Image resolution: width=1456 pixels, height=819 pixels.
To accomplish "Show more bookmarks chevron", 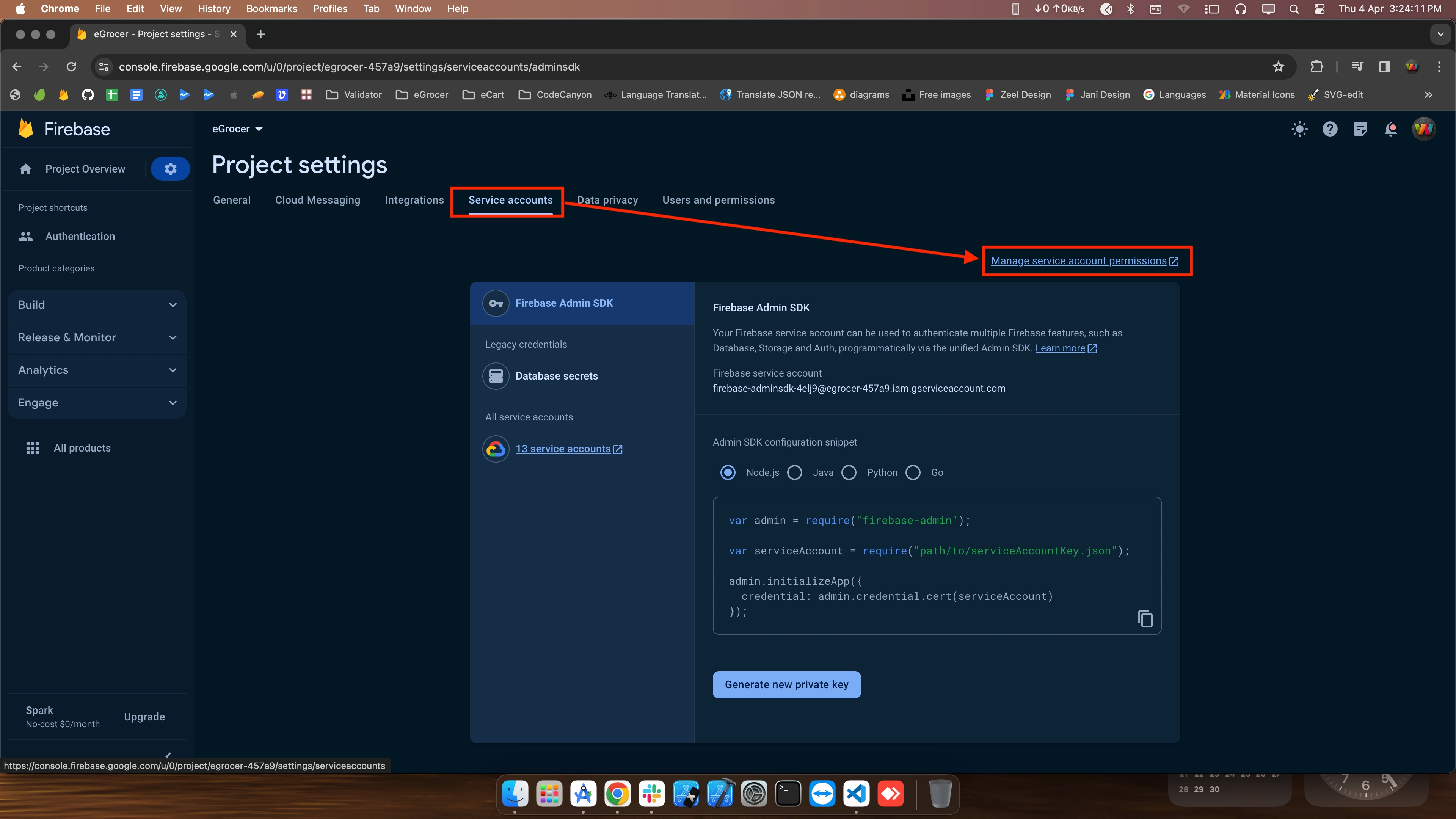I will click(x=1428, y=94).
